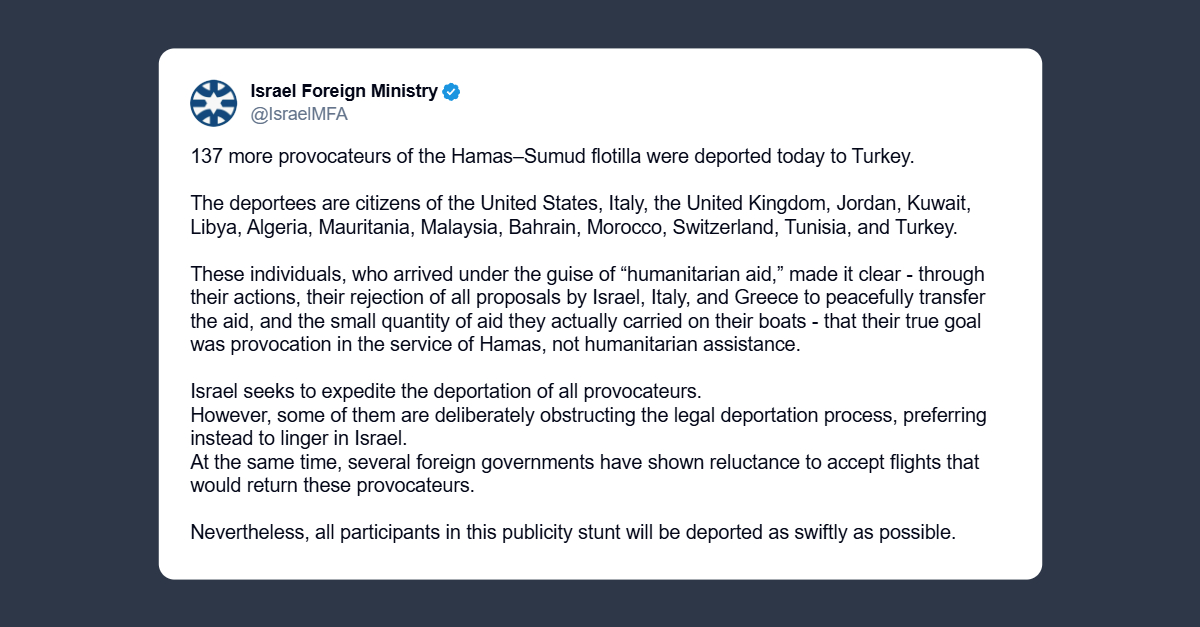Click the final sentence beginning "Nevertheless"
This screenshot has width=1200, height=627.
(x=573, y=532)
